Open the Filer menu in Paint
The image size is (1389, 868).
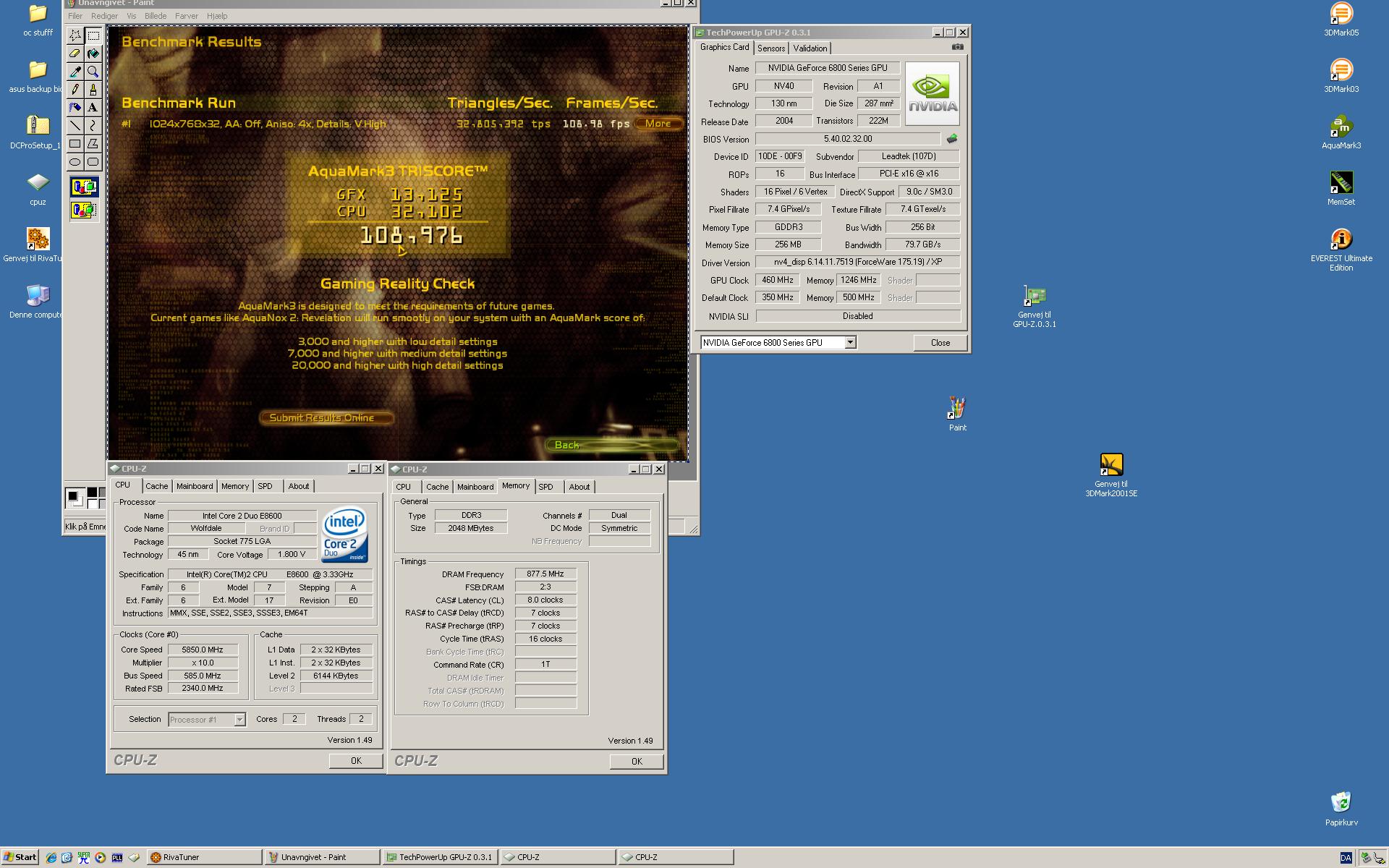pyautogui.click(x=75, y=15)
